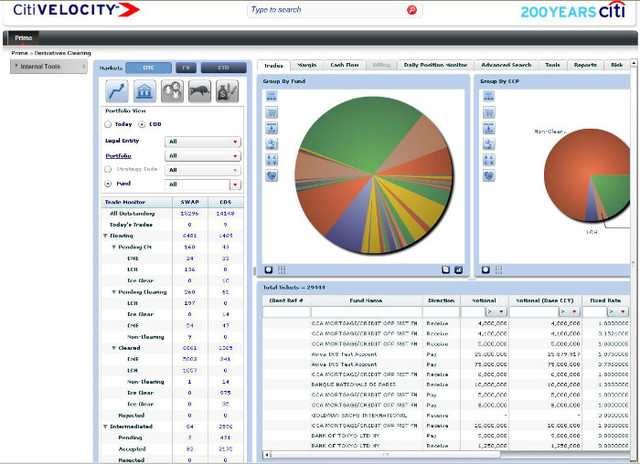The image size is (640, 464).
Task: Open the Strategy Code dropdown
Action: click(203, 170)
